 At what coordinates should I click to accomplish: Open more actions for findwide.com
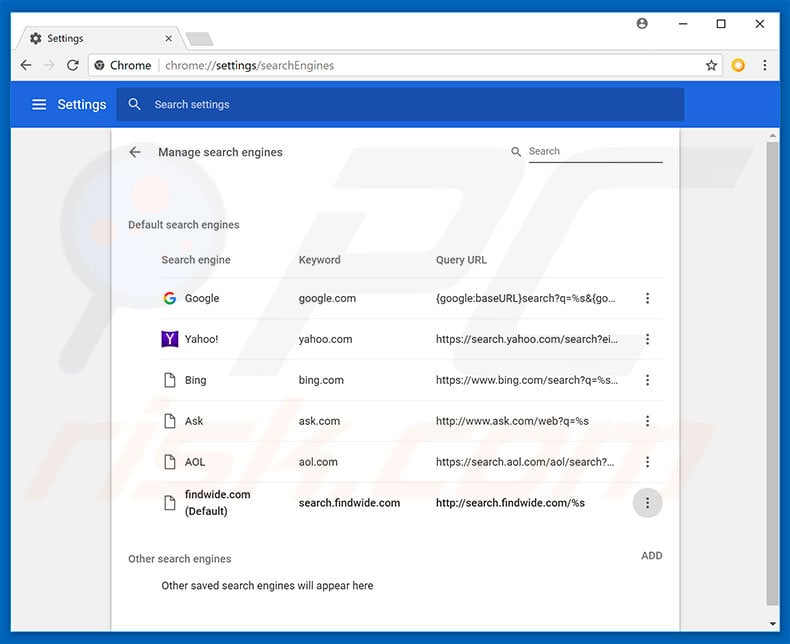click(647, 502)
